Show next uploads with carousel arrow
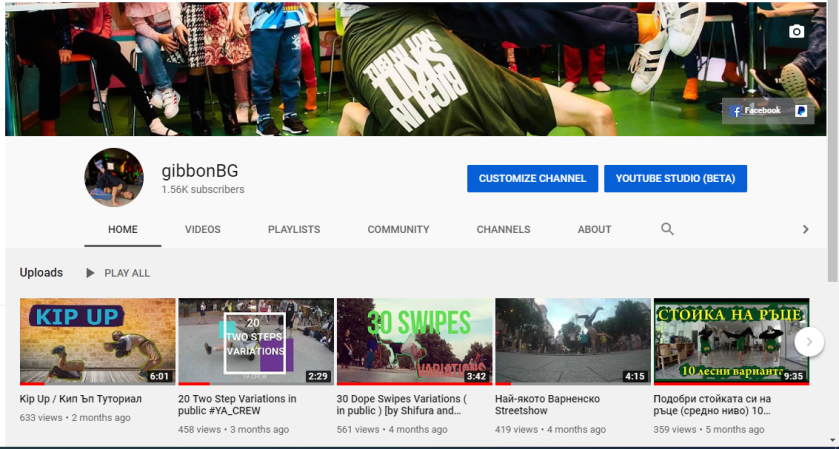839x449 pixels. [x=808, y=342]
